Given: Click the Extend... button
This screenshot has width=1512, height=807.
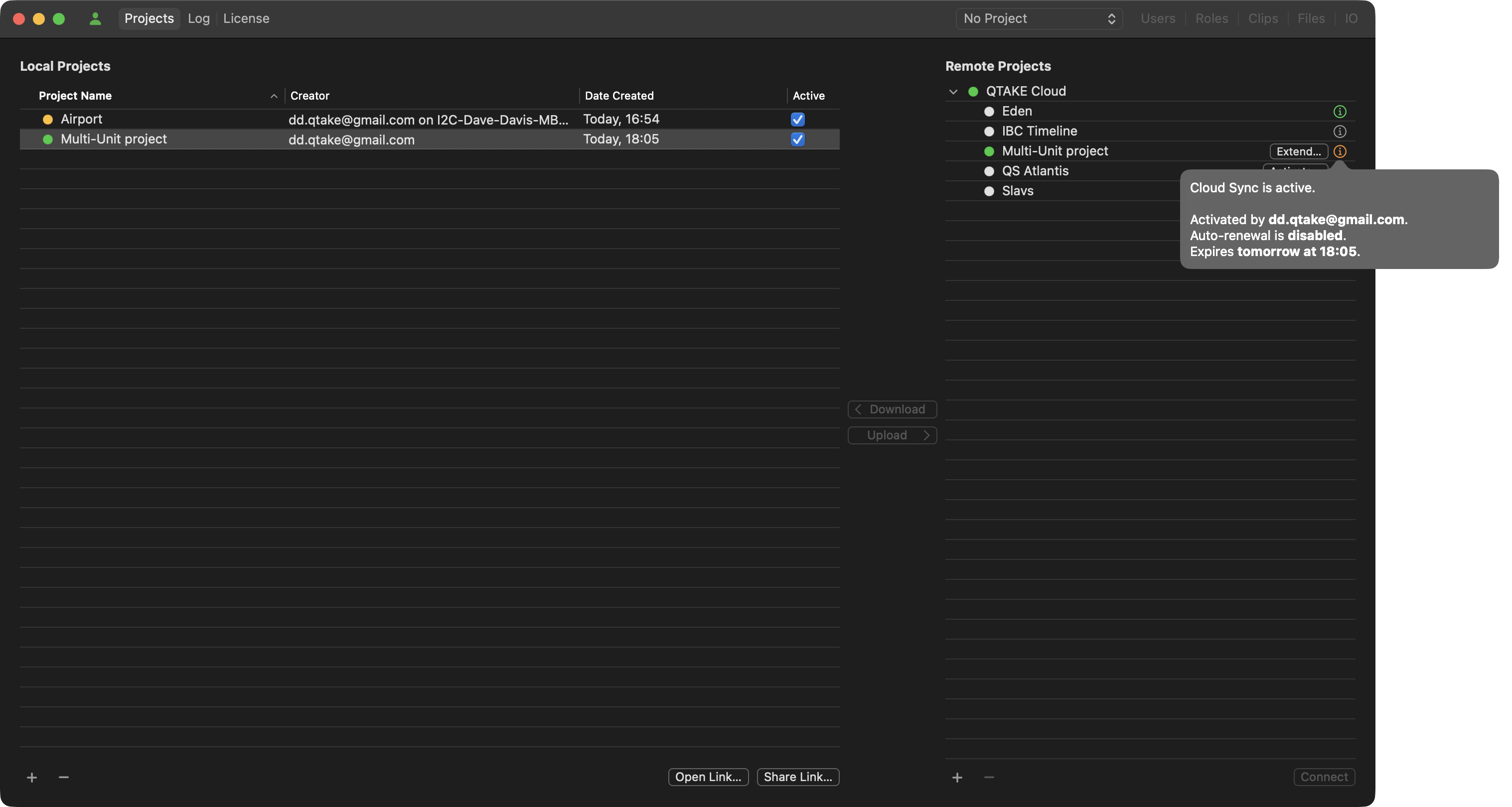Looking at the screenshot, I should tap(1298, 151).
